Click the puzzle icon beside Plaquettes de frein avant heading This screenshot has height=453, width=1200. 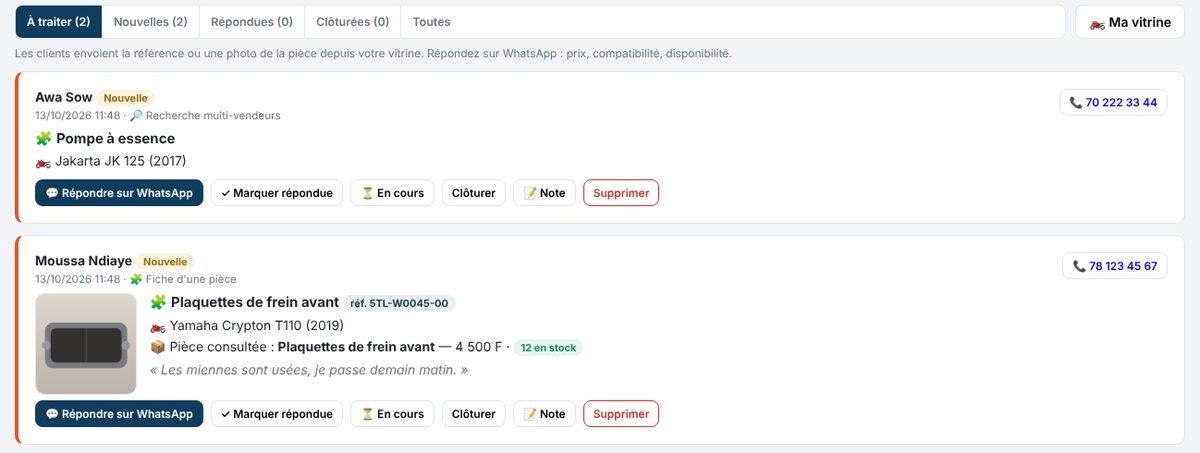click(158, 302)
